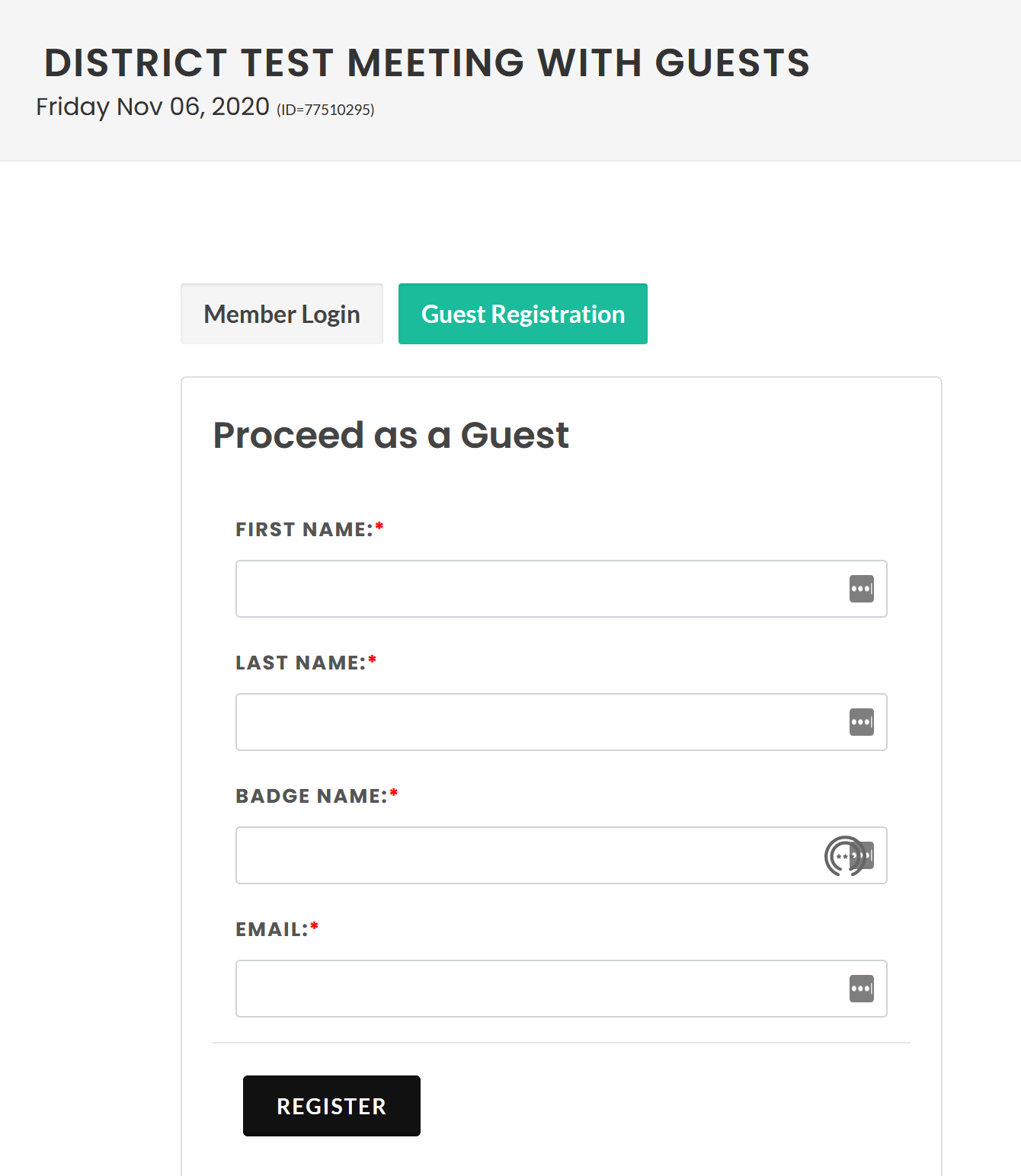The image size is (1021, 1176).
Task: Click the circular spinner icon in Badge Name field
Action: pyautogui.click(x=843, y=856)
